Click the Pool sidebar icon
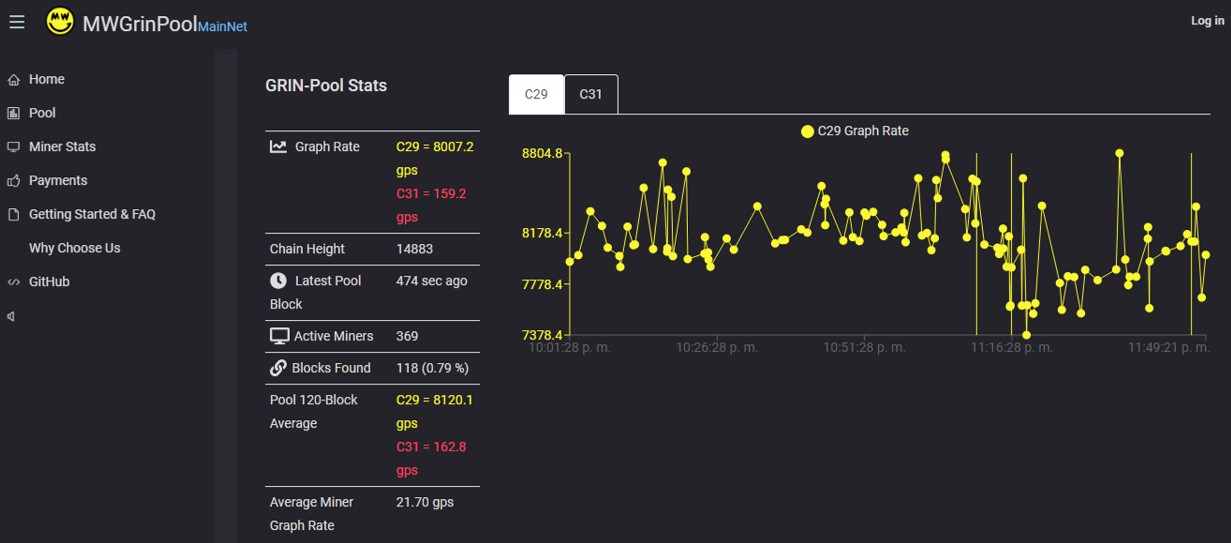Image resolution: width=1231 pixels, height=543 pixels. pos(13,113)
